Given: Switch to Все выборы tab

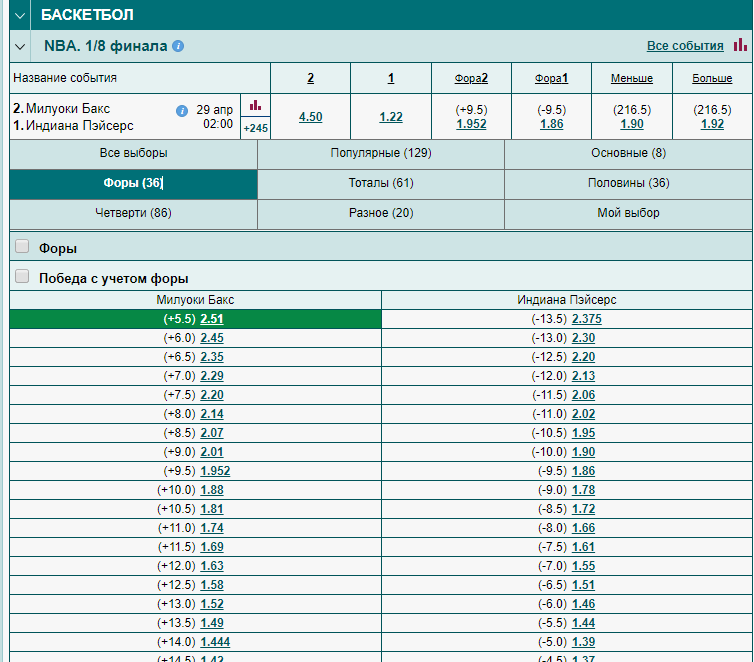Looking at the screenshot, I should click(x=134, y=153).
